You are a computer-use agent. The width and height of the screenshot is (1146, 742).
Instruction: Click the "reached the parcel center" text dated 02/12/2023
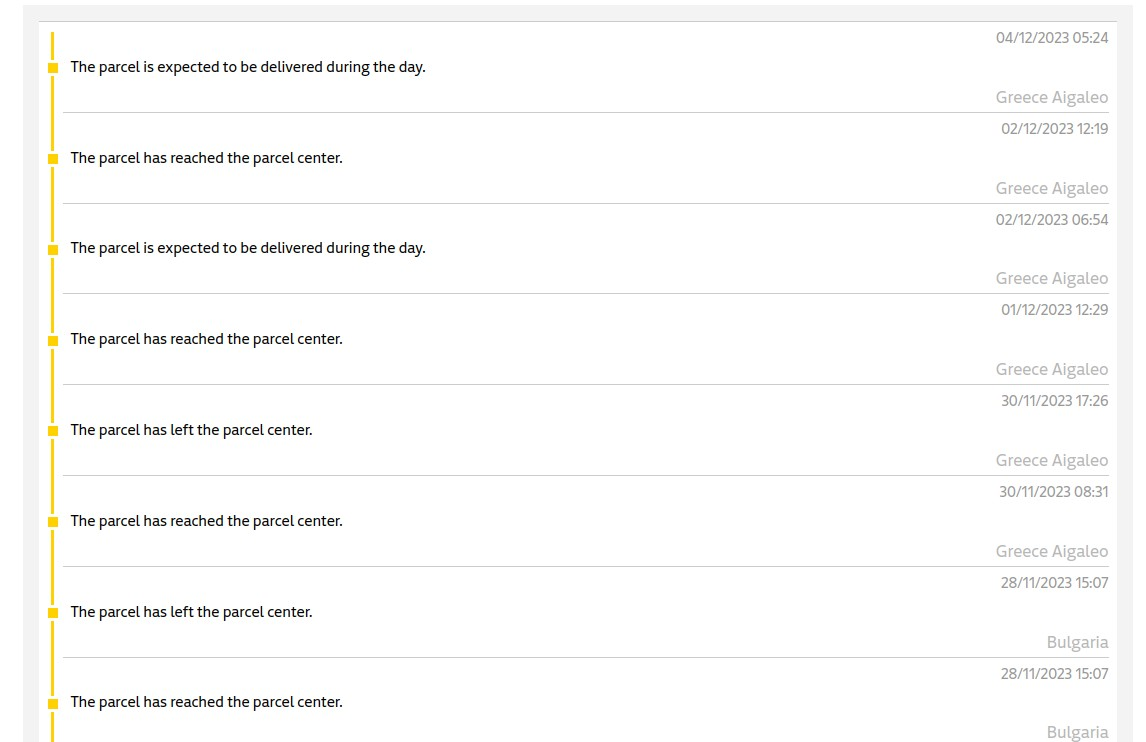click(x=206, y=158)
